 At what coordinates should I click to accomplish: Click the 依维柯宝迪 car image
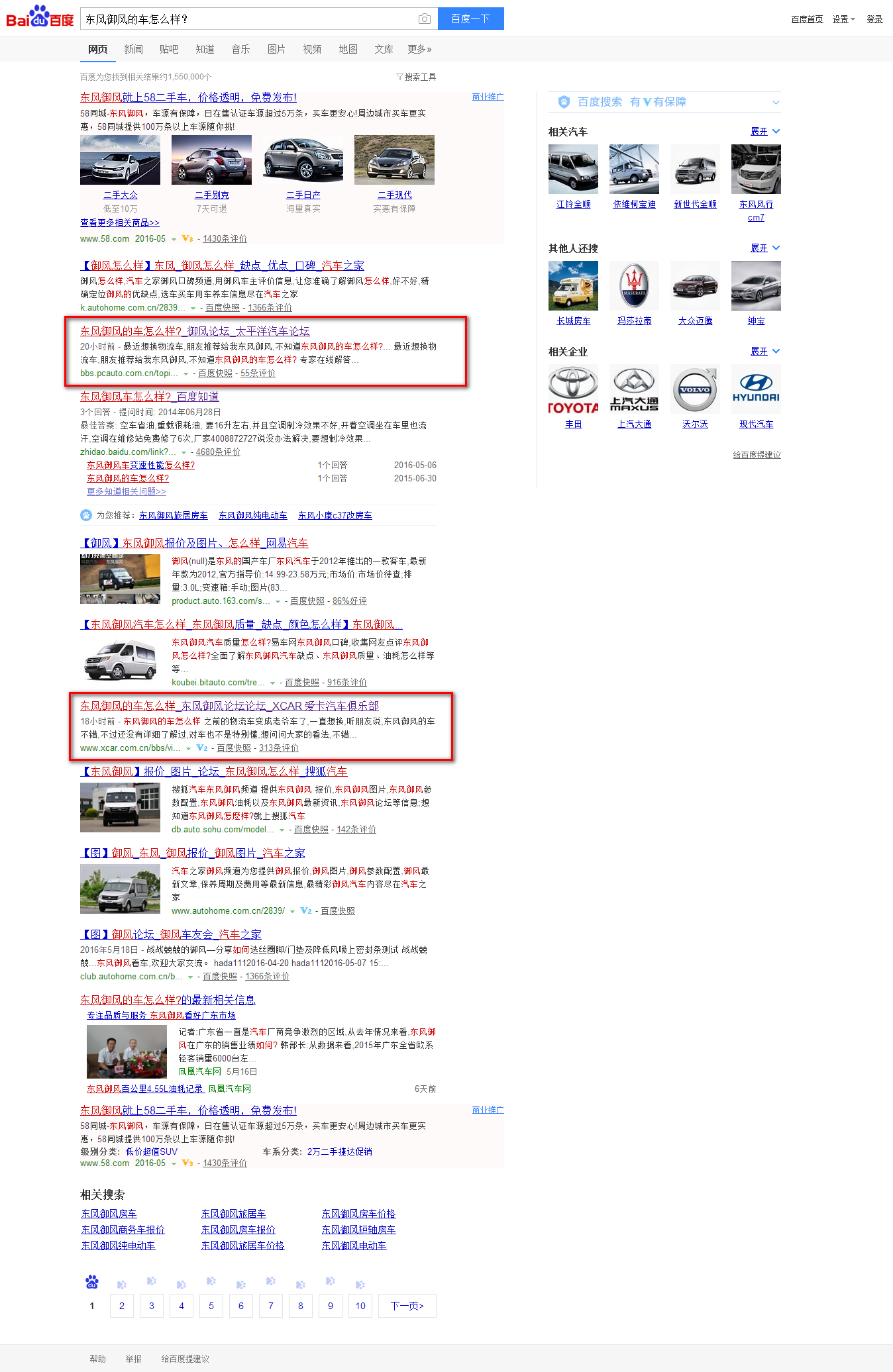[x=634, y=169]
